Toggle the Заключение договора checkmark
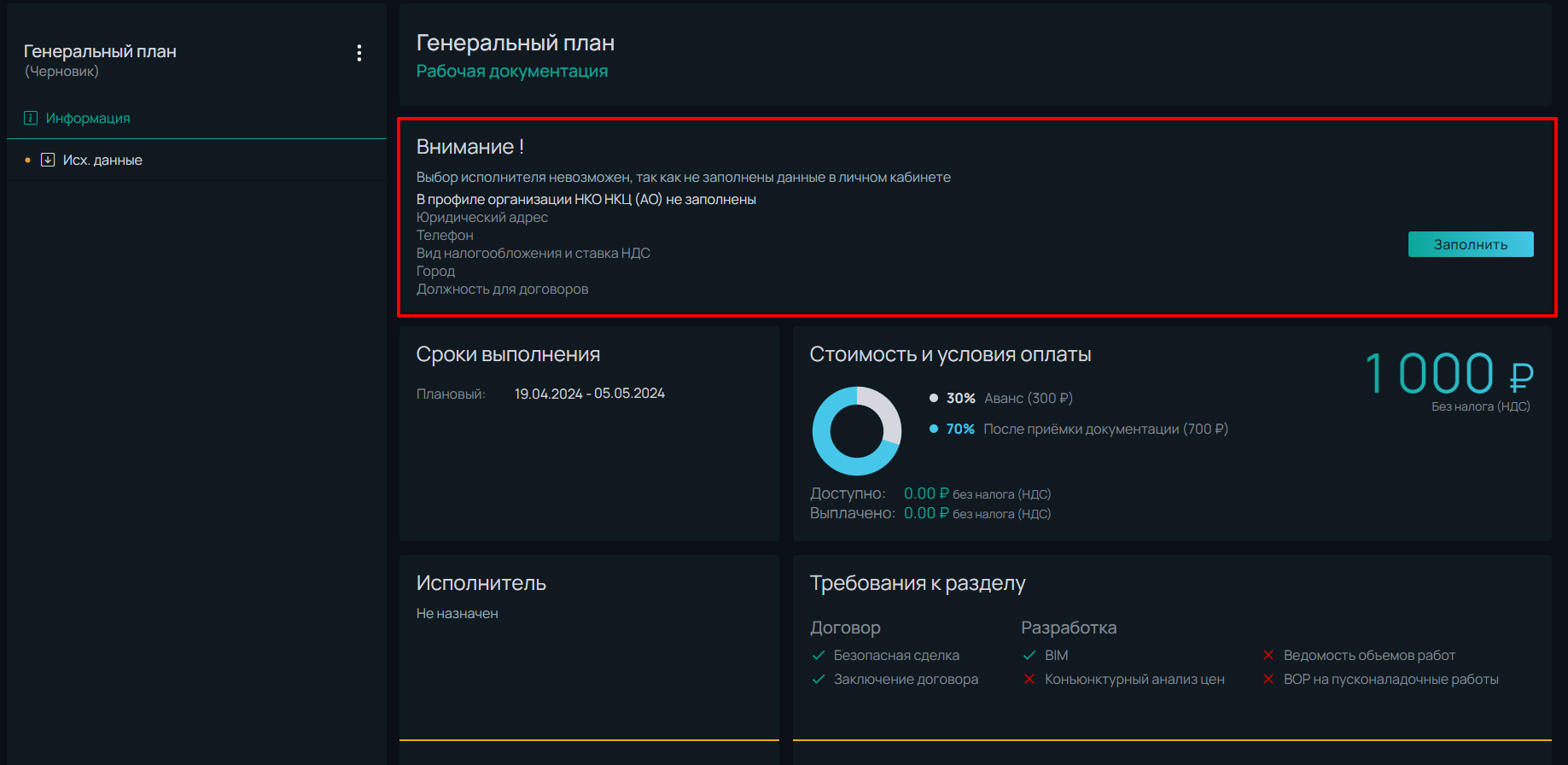 (819, 679)
